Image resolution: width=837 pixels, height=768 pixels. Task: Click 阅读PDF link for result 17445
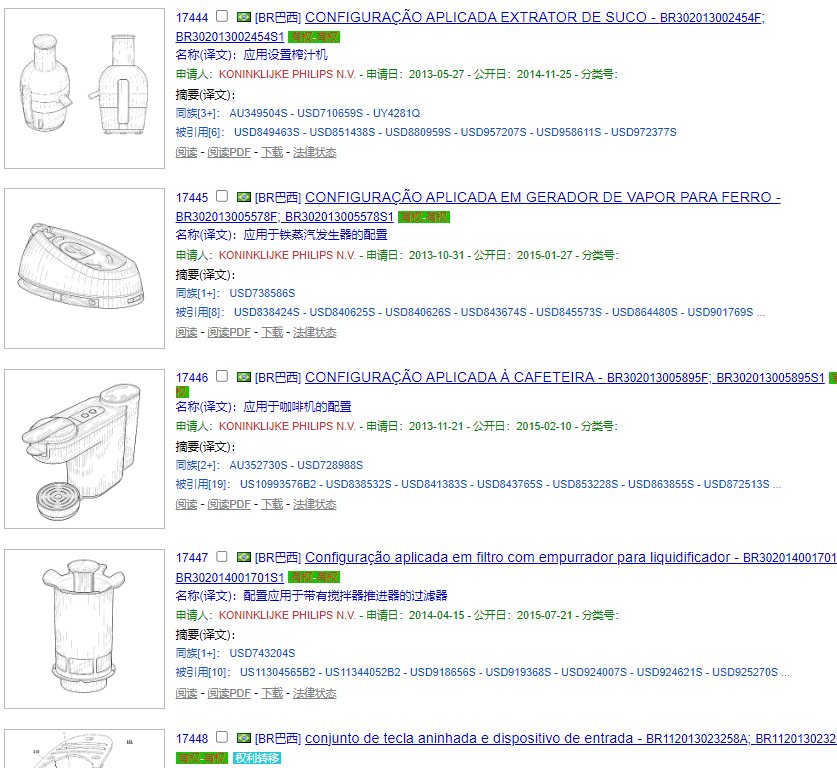(x=229, y=332)
